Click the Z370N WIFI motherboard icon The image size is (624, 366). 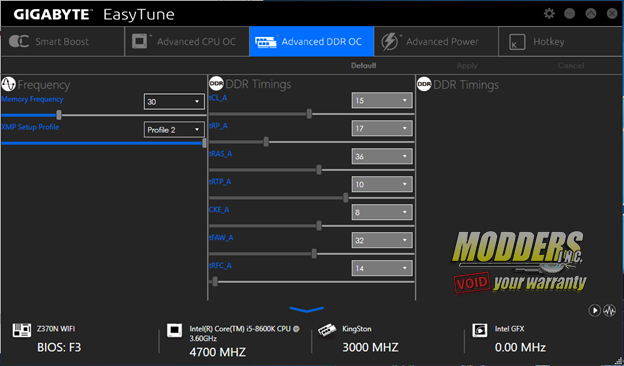pyautogui.click(x=20, y=330)
